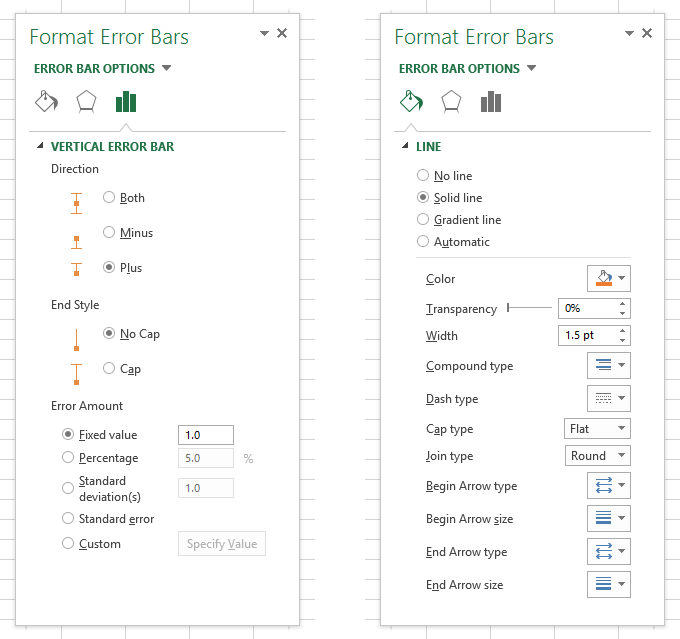Close the right Format Error Bars pane
Screen dimensions: 680x639
click(x=647, y=33)
